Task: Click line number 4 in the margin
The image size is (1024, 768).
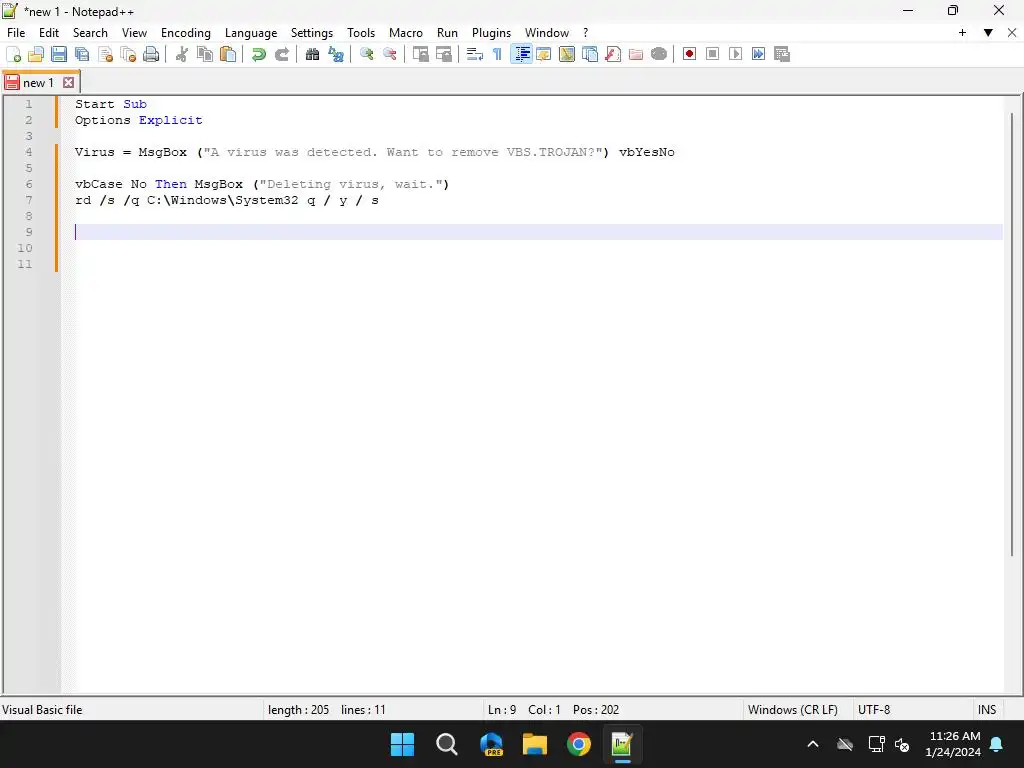Action: 29,152
